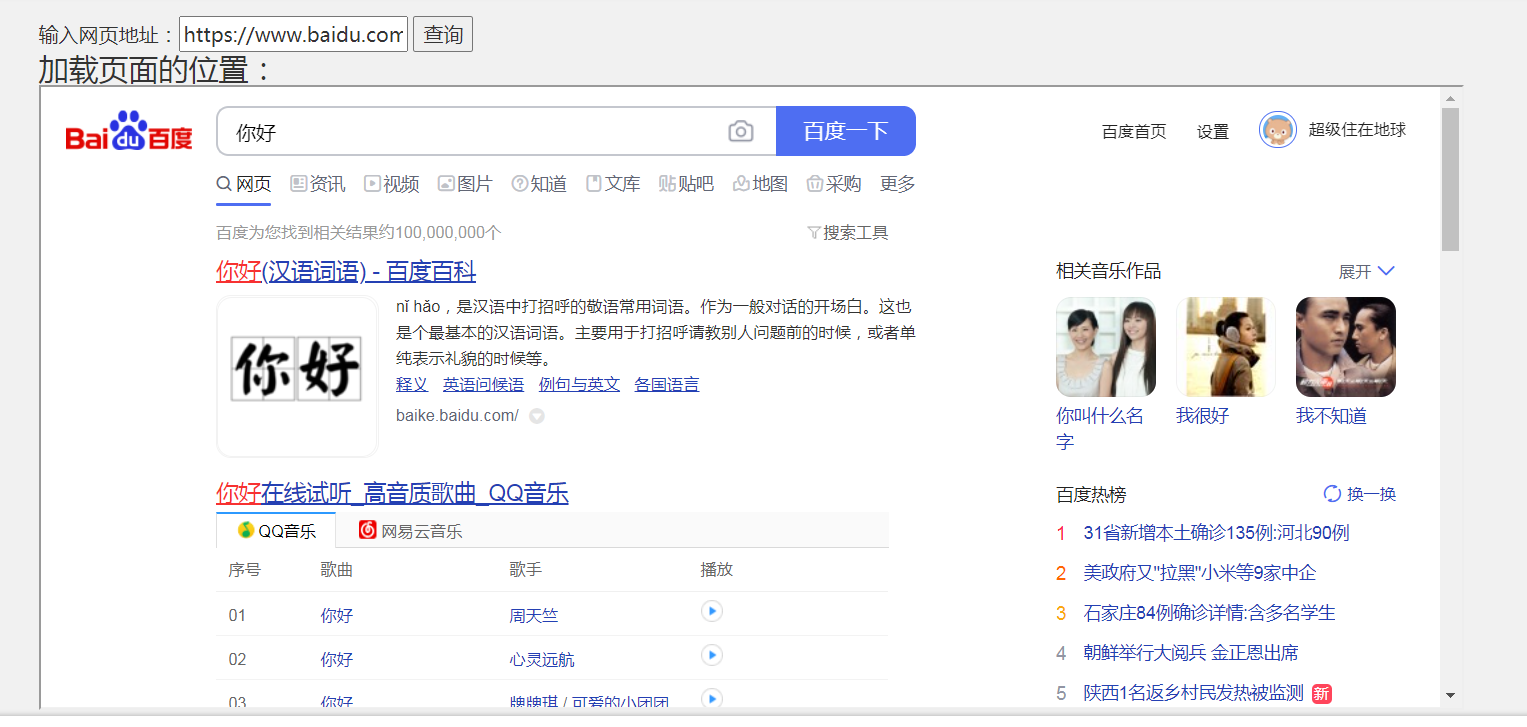Open hot item 31省新增本土确诊135例
Image resolution: width=1527 pixels, height=727 pixels.
pyautogui.click(x=1216, y=533)
